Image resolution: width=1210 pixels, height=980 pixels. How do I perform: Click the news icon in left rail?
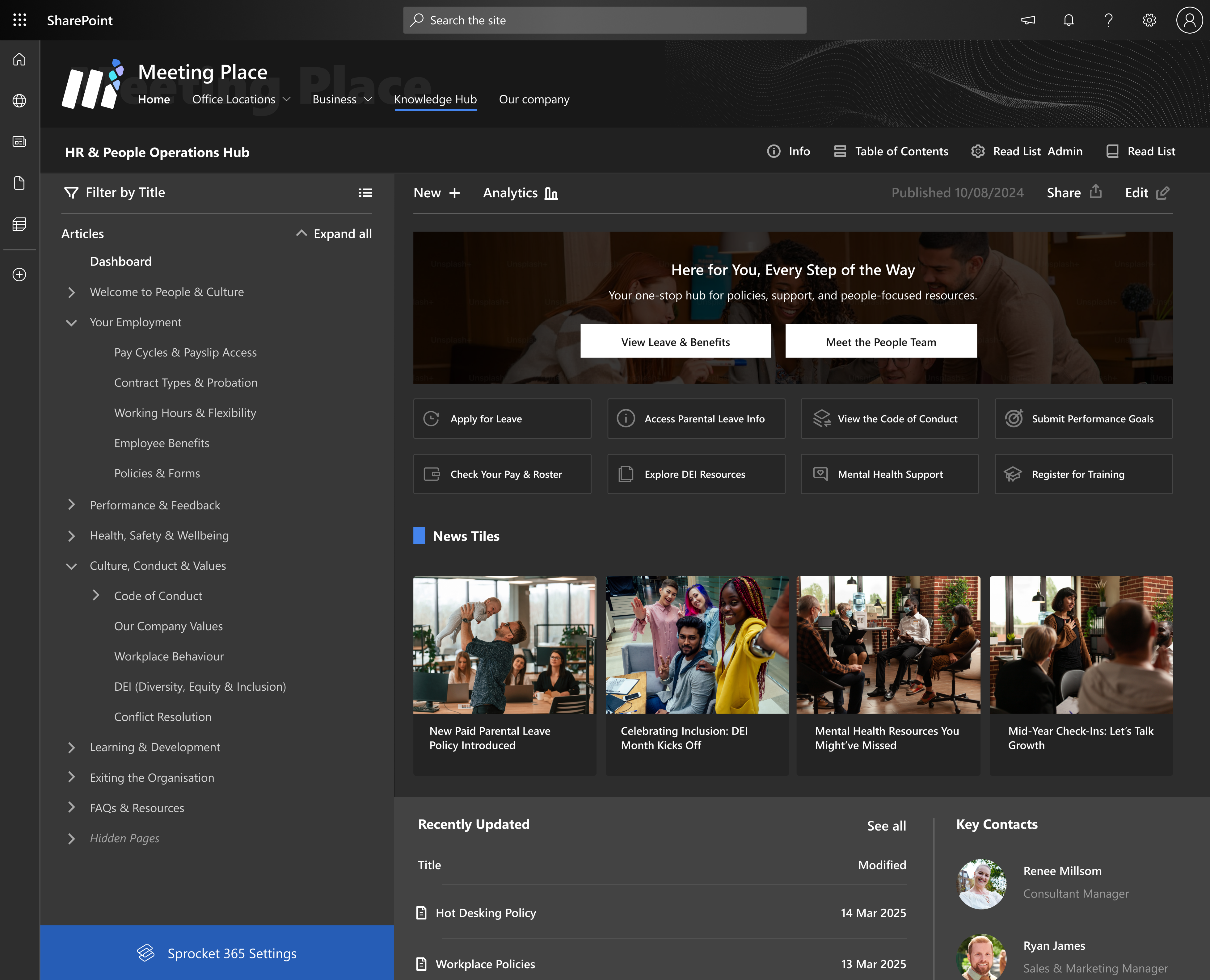coord(20,142)
